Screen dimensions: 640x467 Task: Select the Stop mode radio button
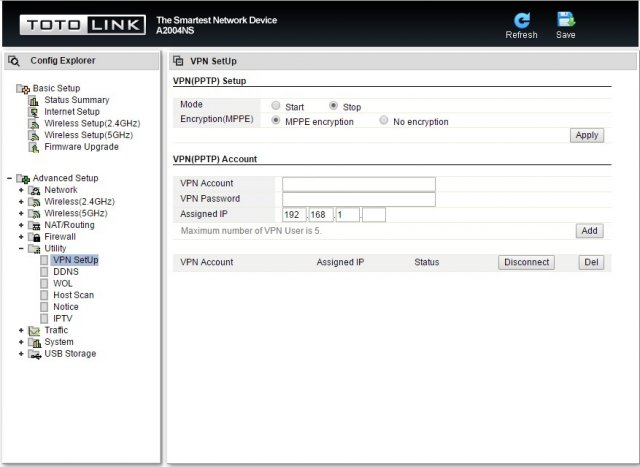pos(334,106)
